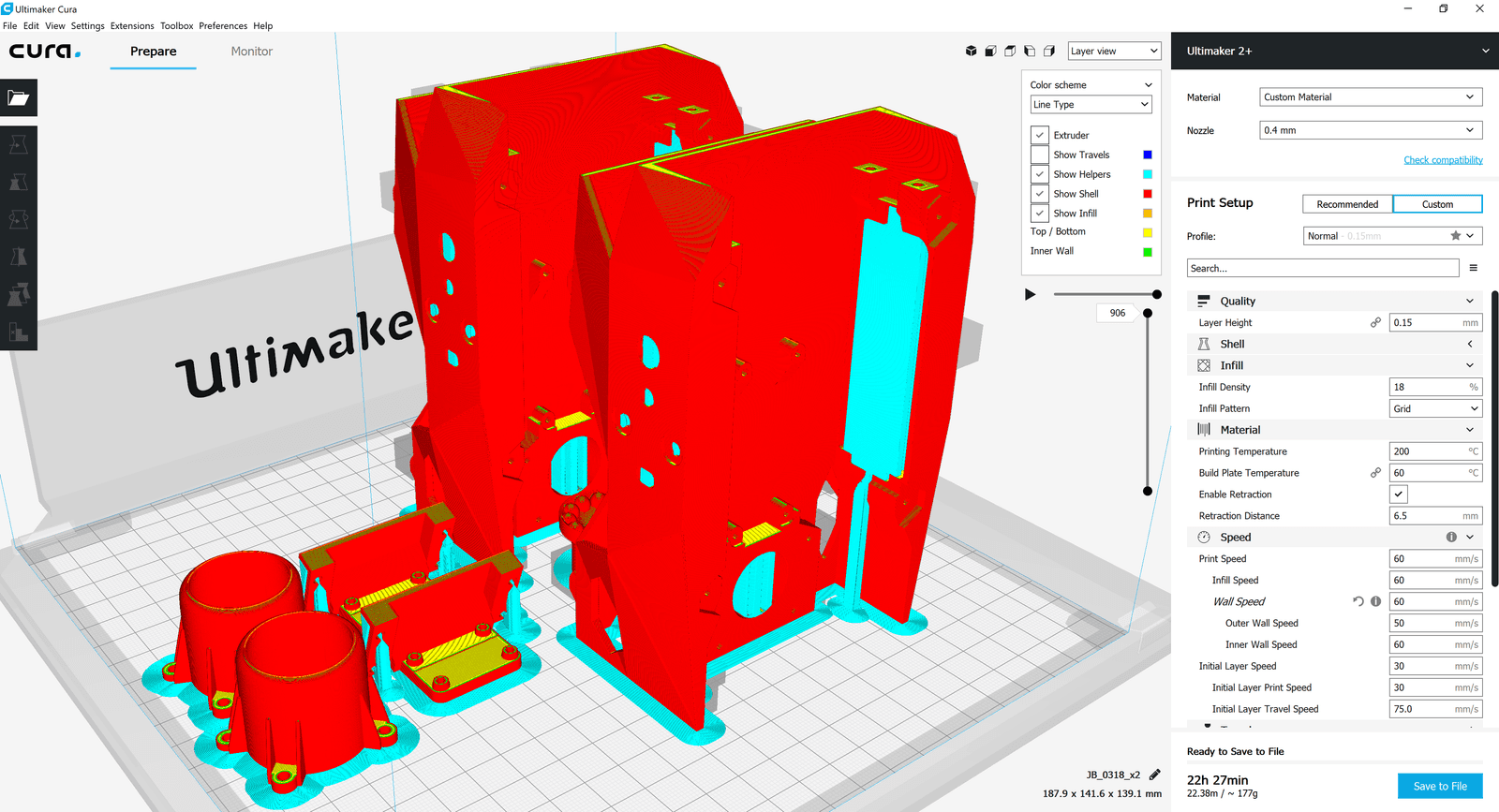Image resolution: width=1499 pixels, height=812 pixels.
Task: Switch camera to 3D isometric view icon
Action: point(972,52)
